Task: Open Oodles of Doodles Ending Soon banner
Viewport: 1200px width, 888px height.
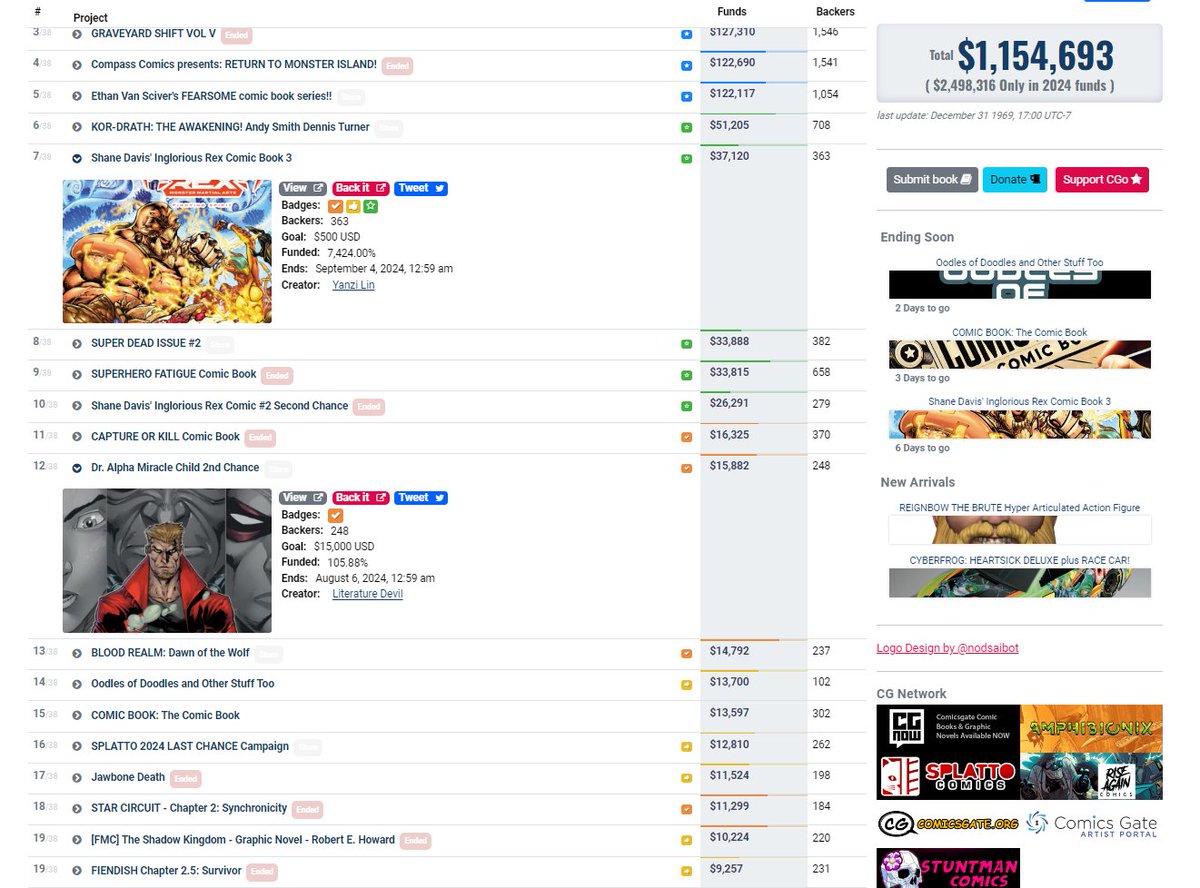Action: click(1020, 284)
